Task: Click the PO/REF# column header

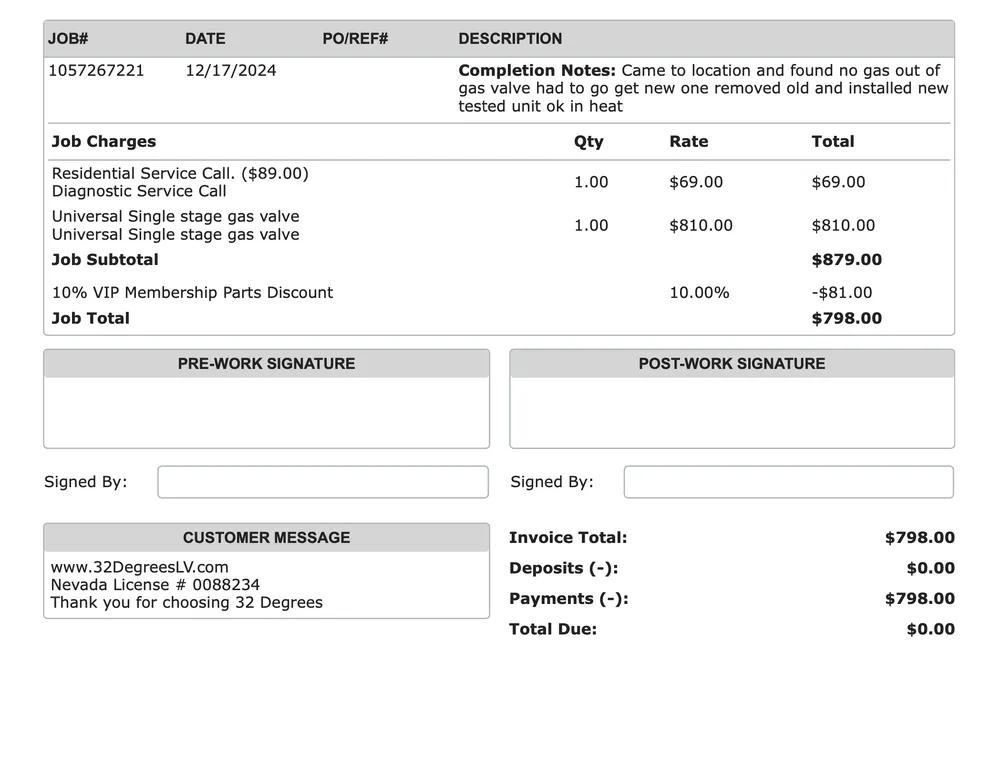Action: pos(355,39)
